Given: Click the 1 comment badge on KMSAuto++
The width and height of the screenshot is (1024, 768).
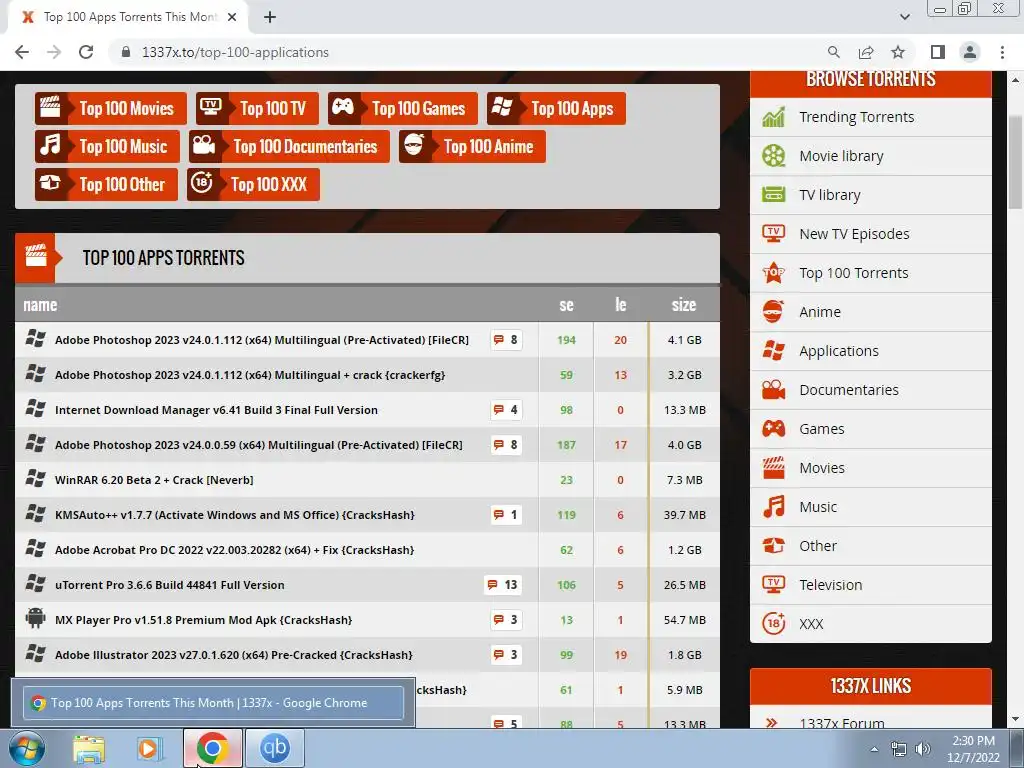Looking at the screenshot, I should [x=506, y=515].
